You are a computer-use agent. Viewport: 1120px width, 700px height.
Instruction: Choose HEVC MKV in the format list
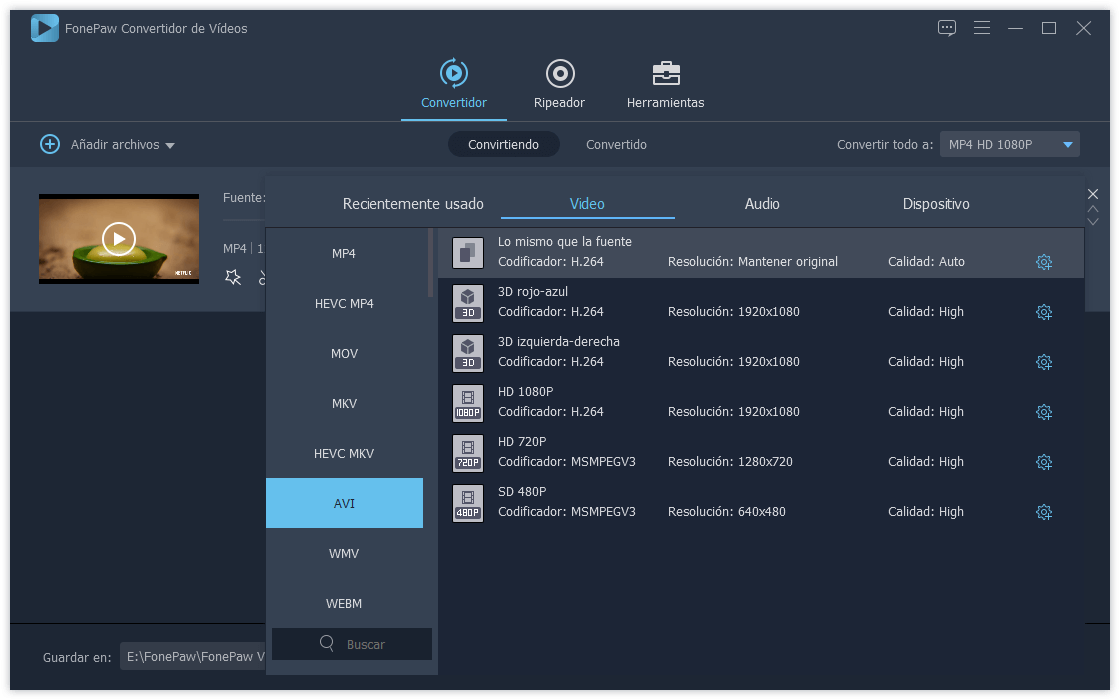point(344,454)
